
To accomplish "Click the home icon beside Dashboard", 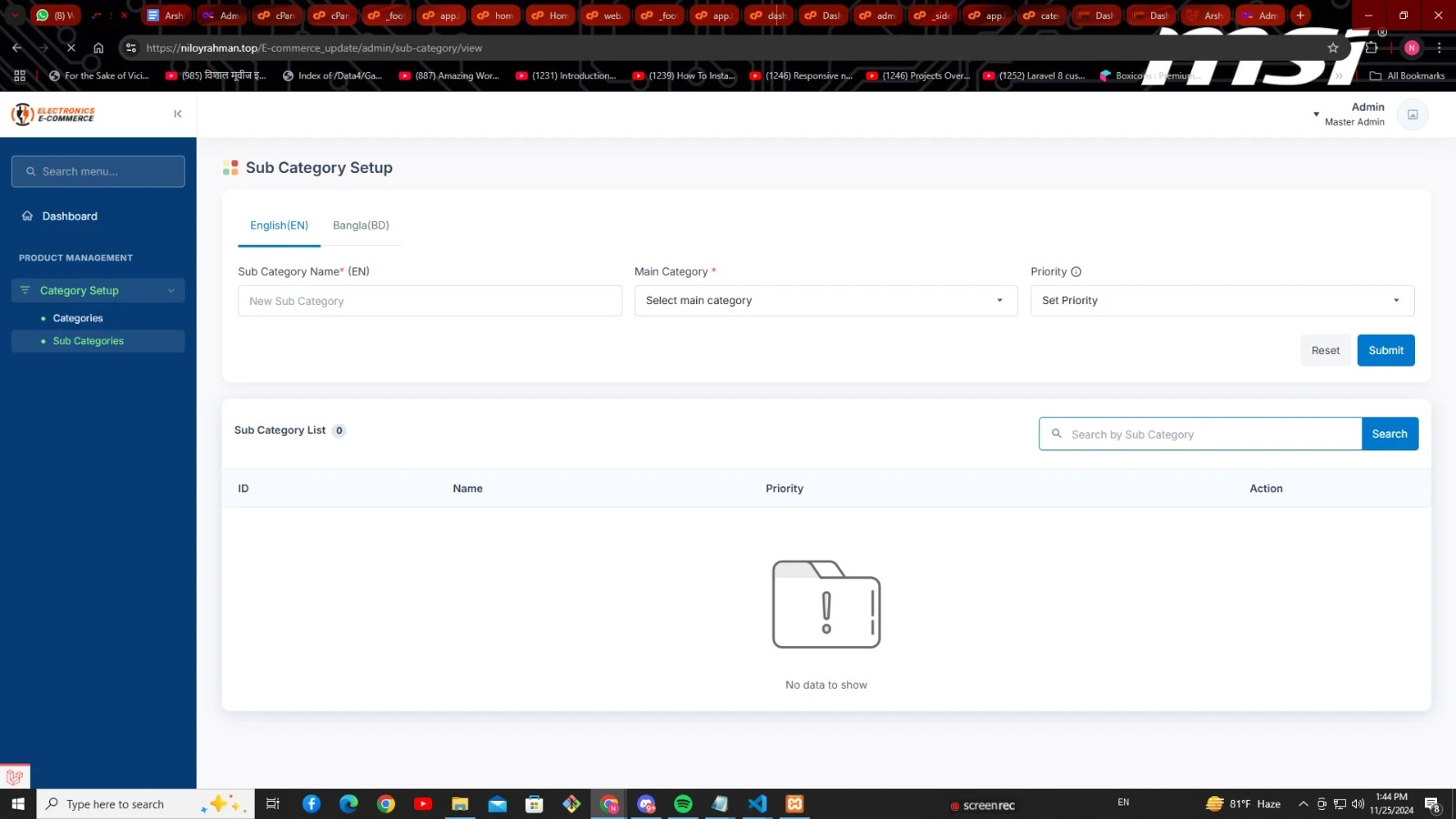I will point(27,217).
